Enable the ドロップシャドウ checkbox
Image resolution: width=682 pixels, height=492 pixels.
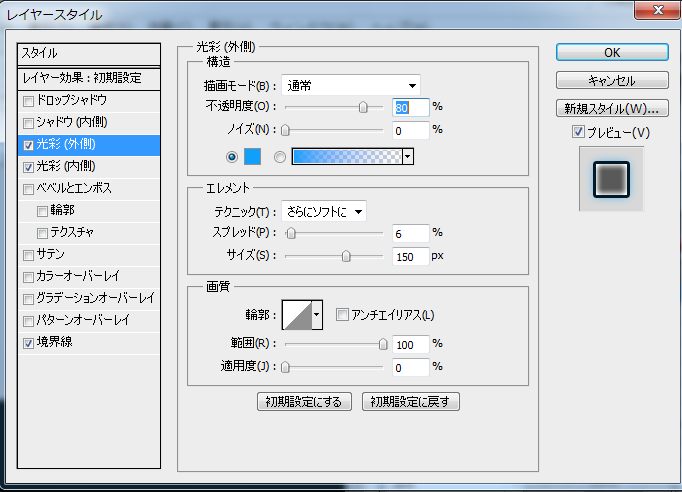click(28, 101)
